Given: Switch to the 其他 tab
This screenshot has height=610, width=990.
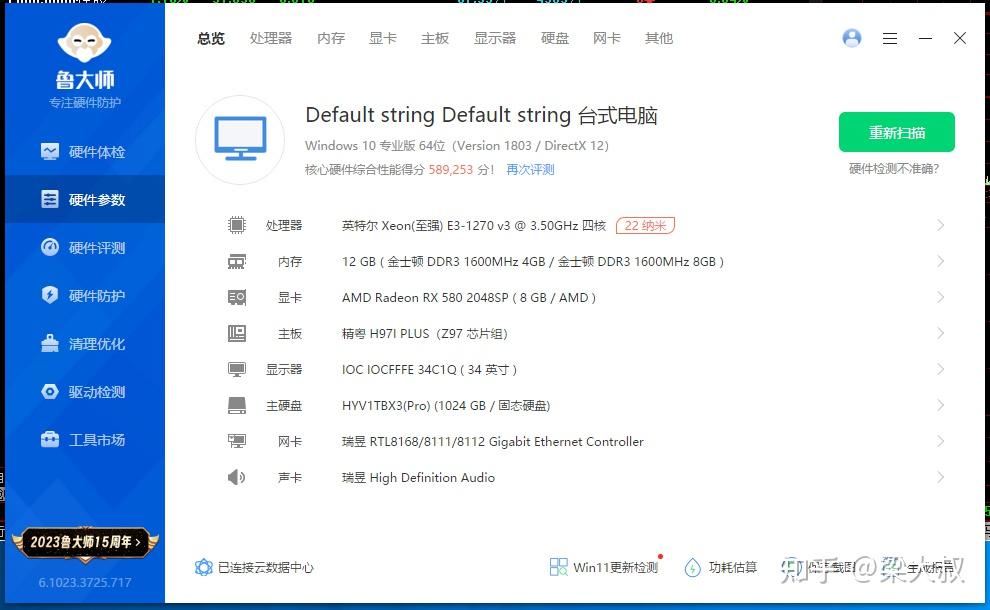Looking at the screenshot, I should pos(659,39).
